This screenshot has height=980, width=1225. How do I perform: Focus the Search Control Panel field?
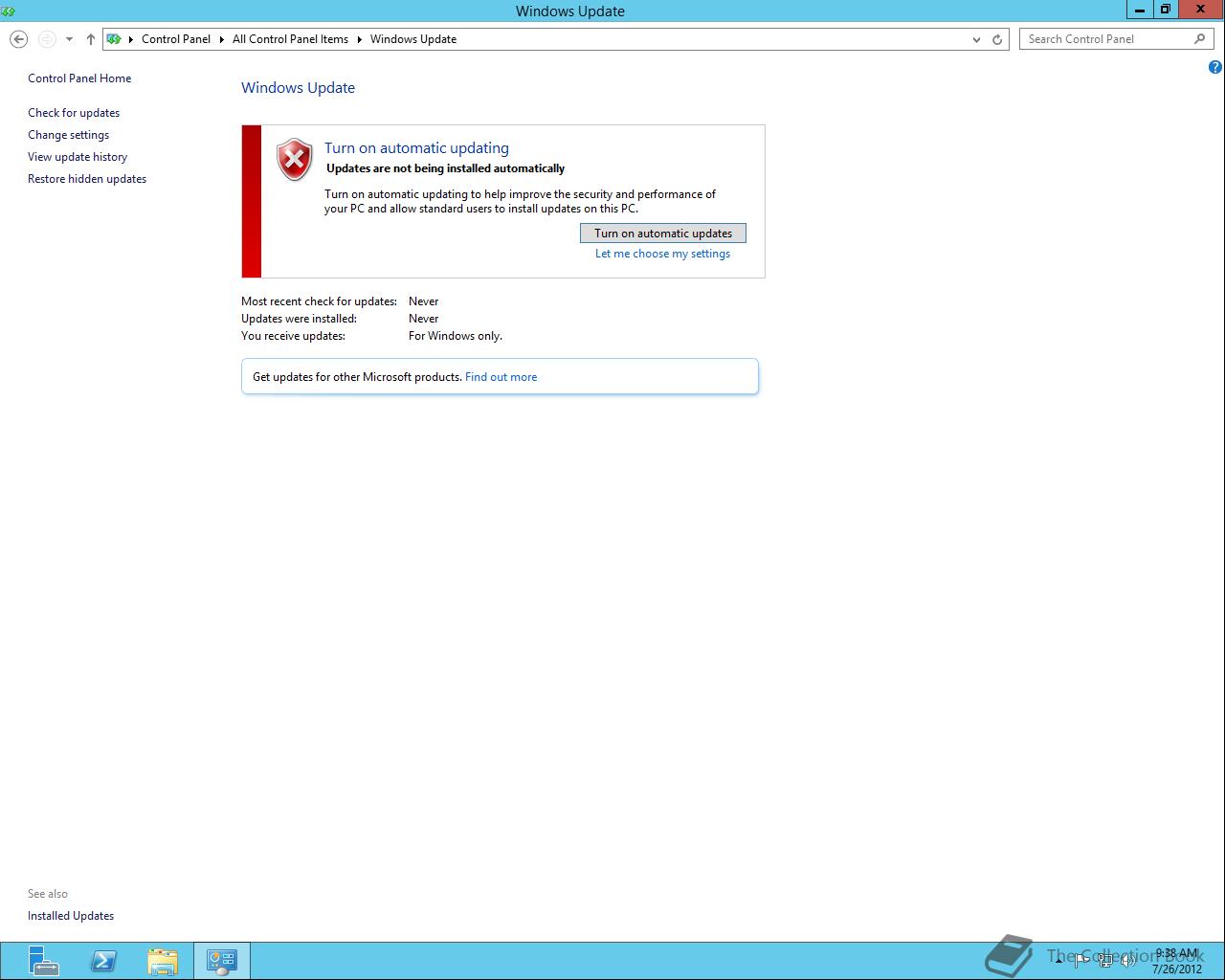1105,39
